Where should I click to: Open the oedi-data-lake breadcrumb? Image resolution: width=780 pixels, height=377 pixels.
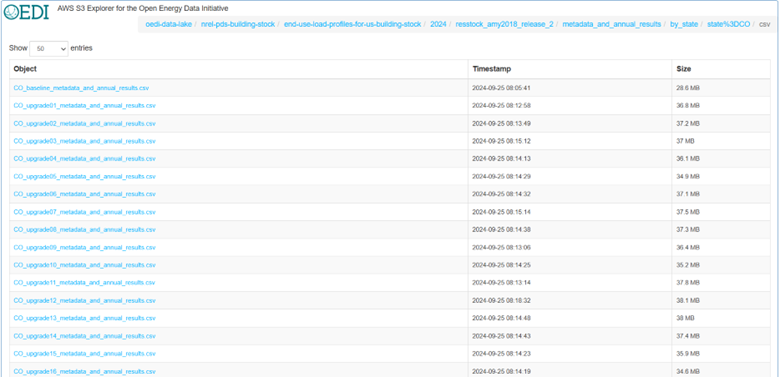click(169, 24)
